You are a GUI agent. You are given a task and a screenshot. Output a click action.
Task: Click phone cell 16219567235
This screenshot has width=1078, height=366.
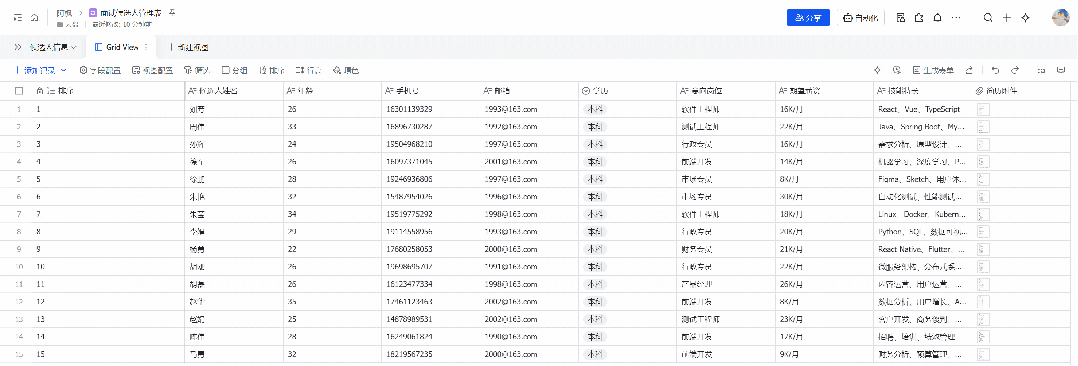(x=430, y=354)
